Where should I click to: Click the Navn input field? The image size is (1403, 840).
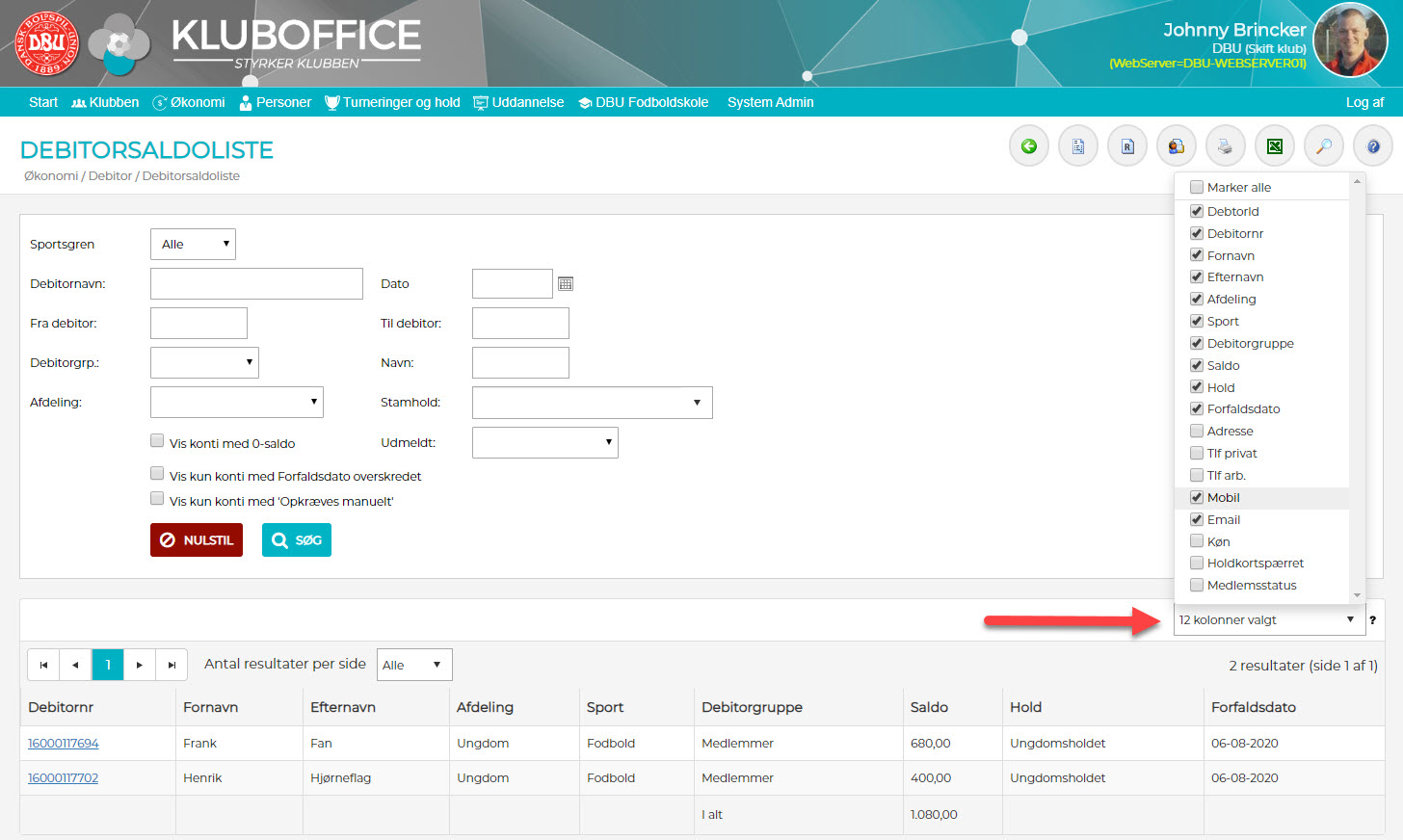pyautogui.click(x=520, y=362)
